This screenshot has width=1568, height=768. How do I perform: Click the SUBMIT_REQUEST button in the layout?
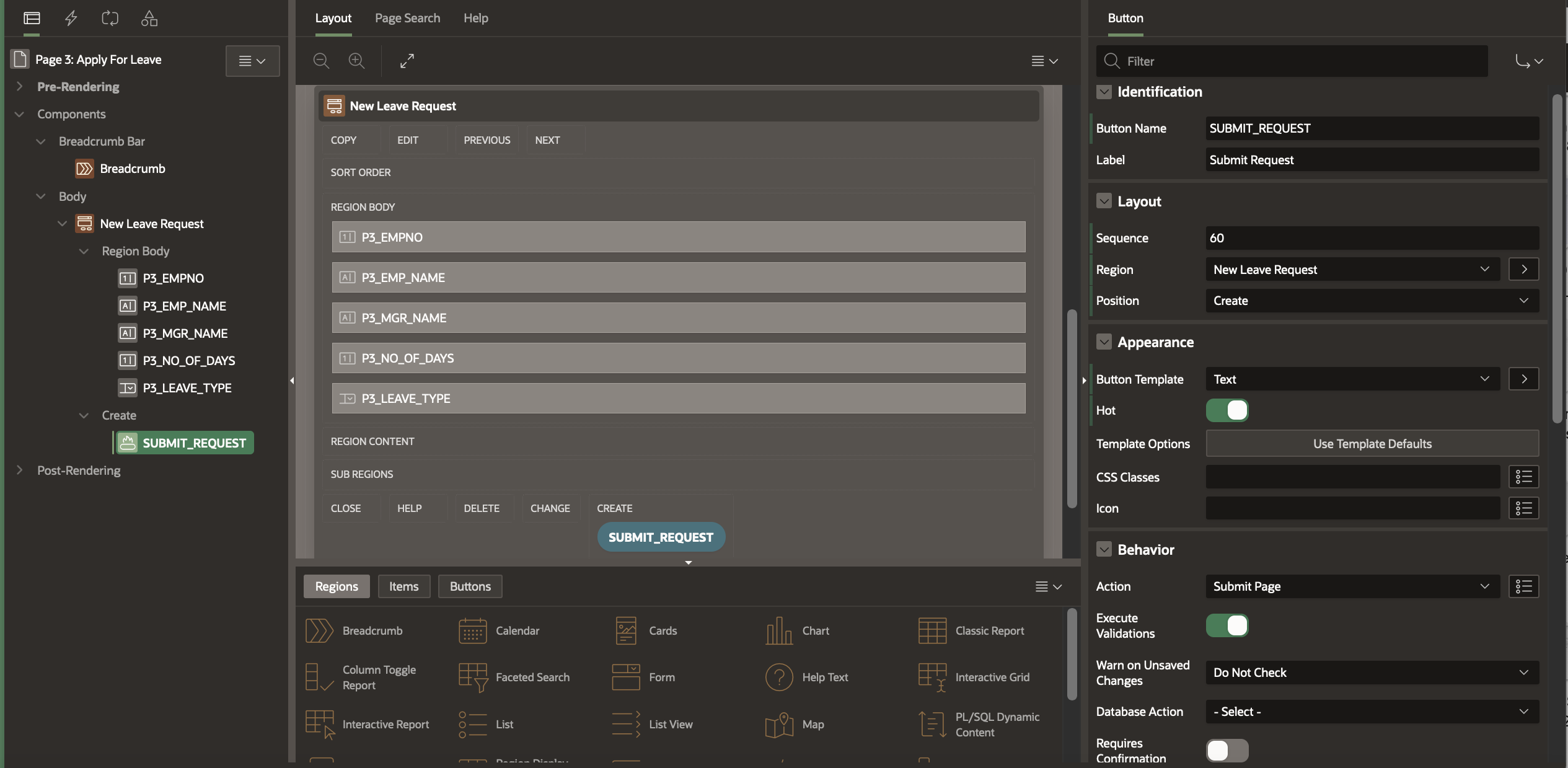pyautogui.click(x=661, y=537)
